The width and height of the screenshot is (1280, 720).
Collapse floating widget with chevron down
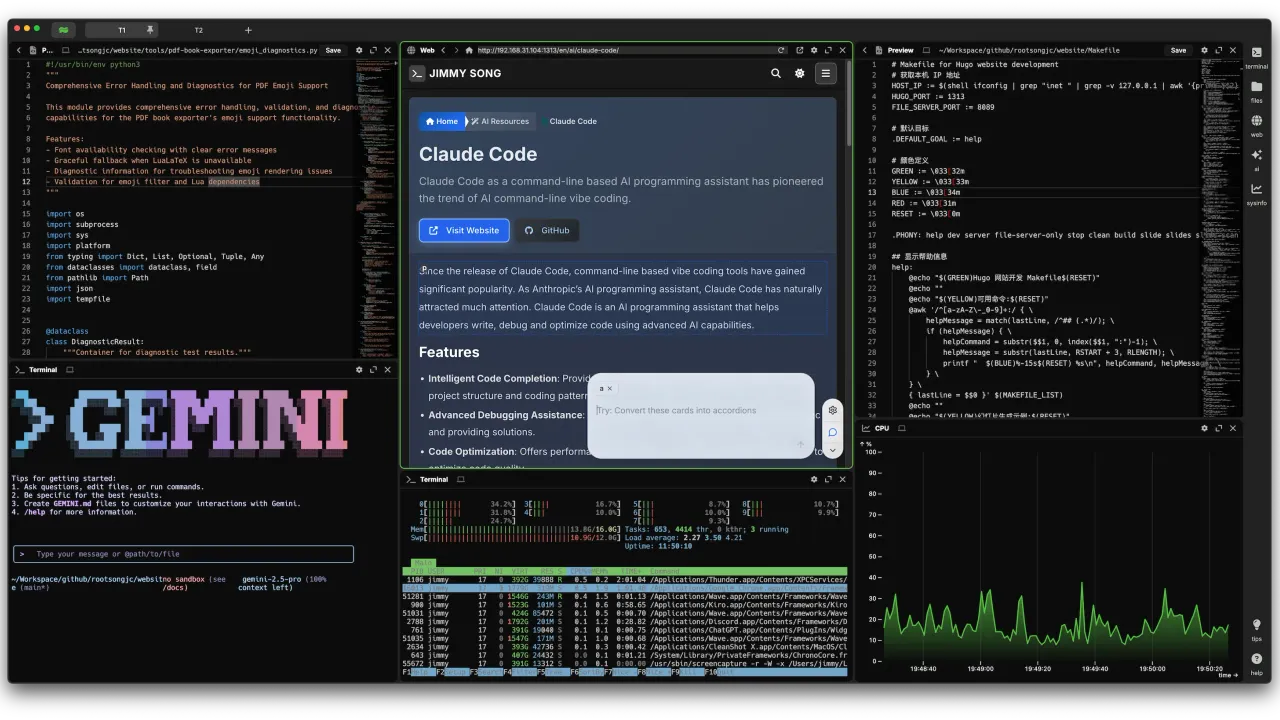[x=832, y=451]
